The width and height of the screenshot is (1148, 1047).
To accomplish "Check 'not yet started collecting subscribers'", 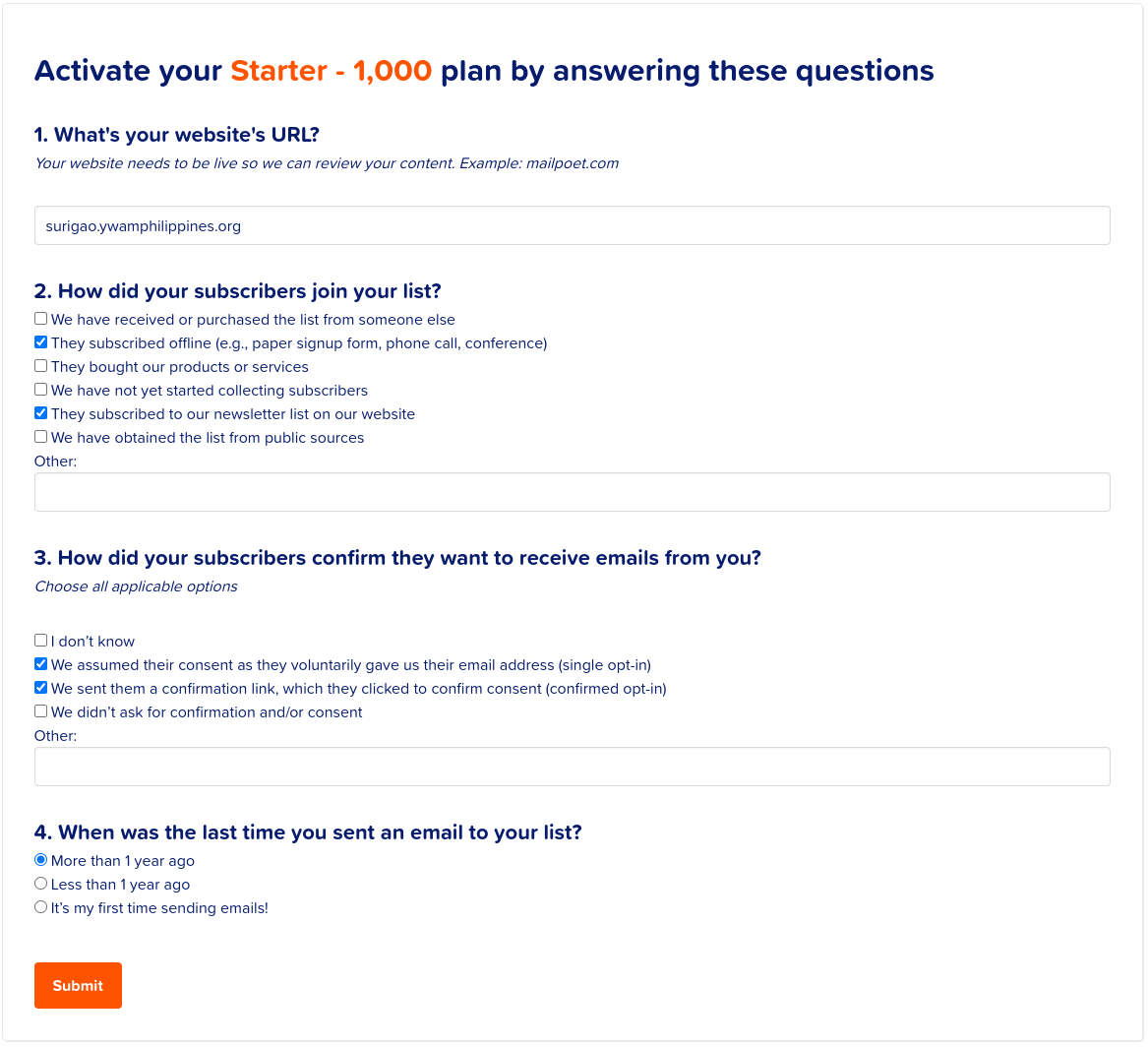I will point(41,389).
